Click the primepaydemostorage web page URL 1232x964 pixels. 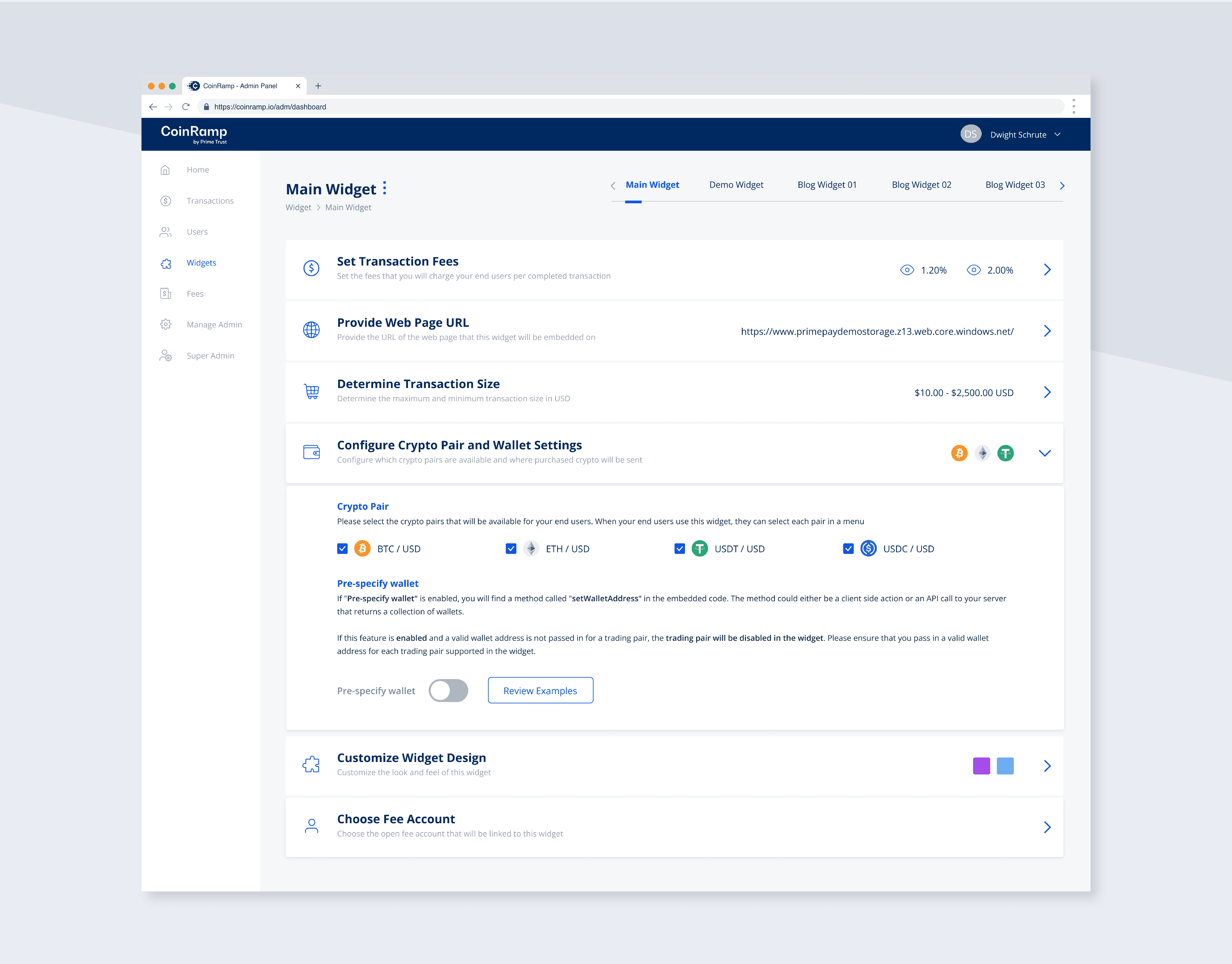[x=877, y=331]
